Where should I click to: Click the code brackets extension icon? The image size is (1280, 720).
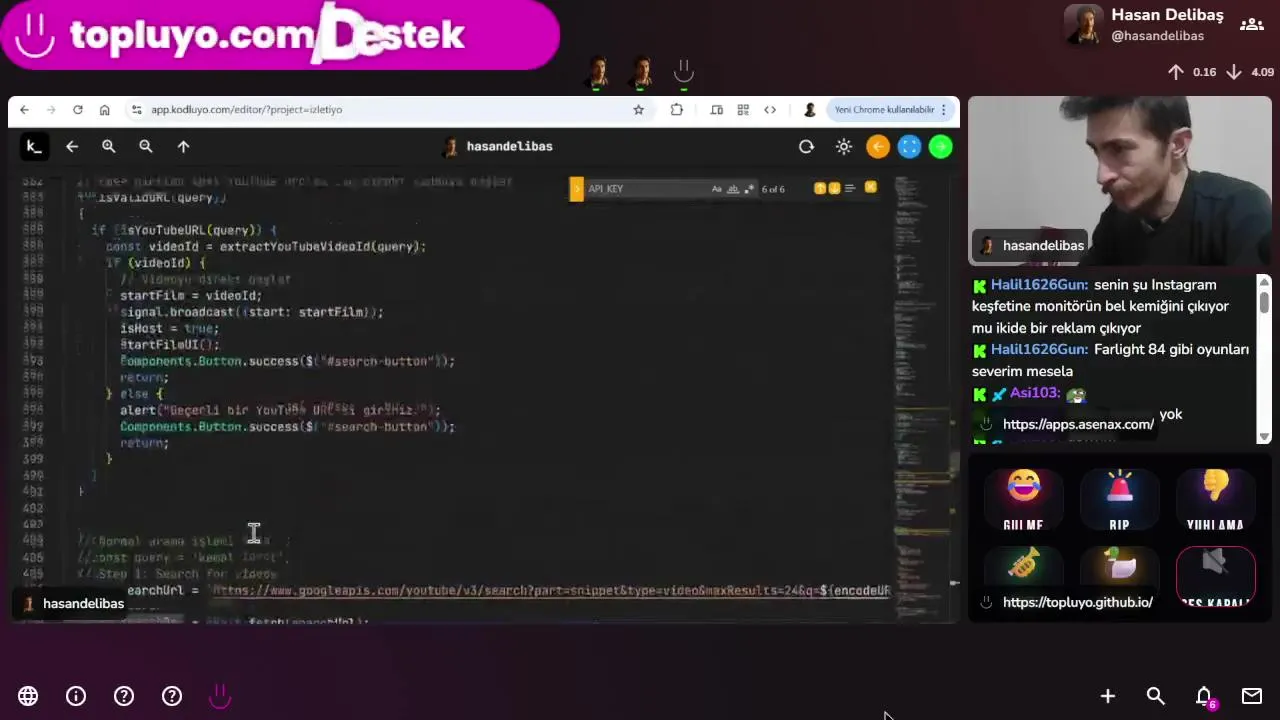pos(770,110)
